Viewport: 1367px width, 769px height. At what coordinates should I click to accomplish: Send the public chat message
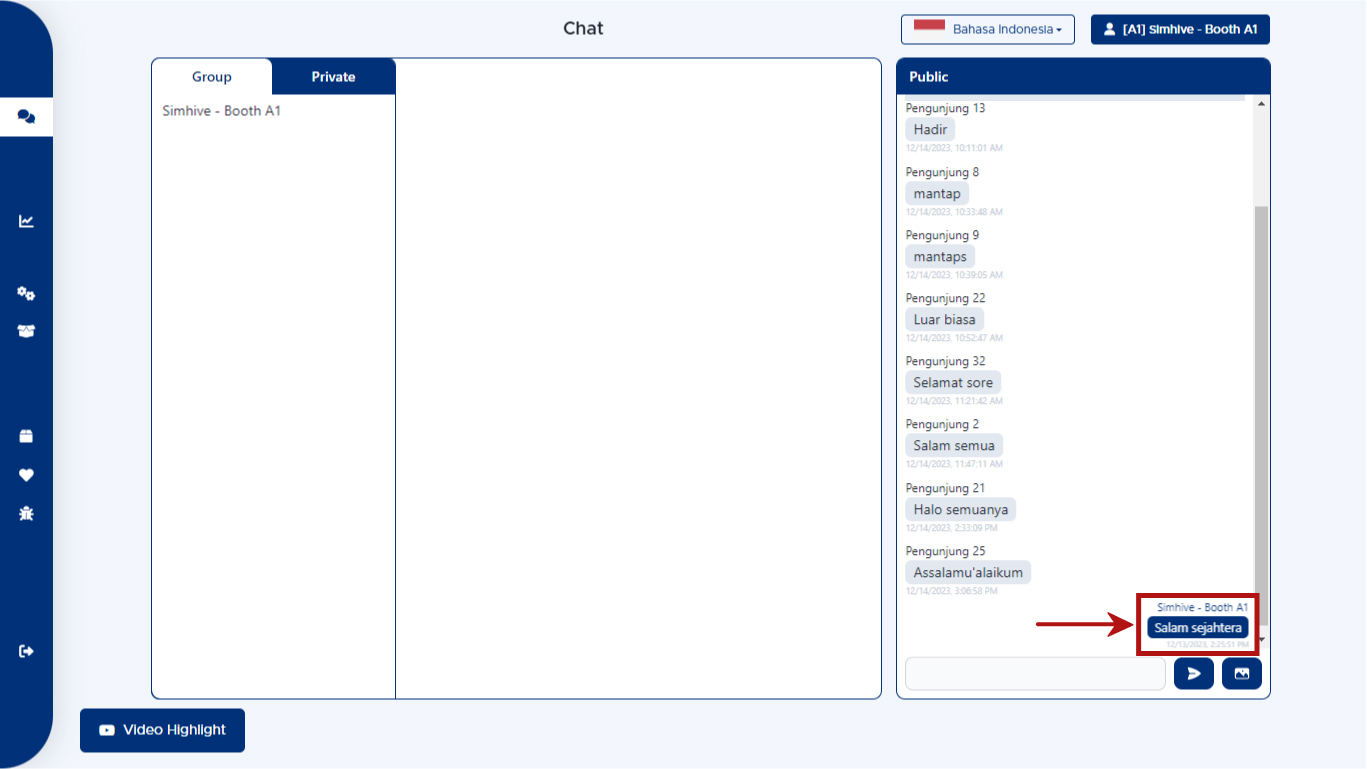point(1194,674)
